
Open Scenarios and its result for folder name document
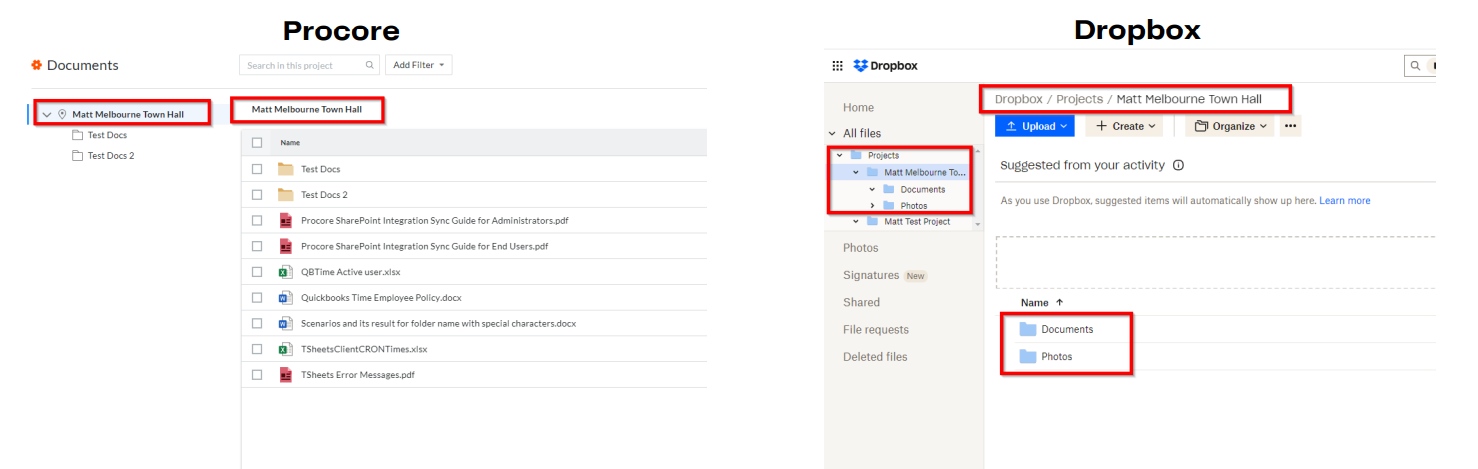tap(438, 324)
